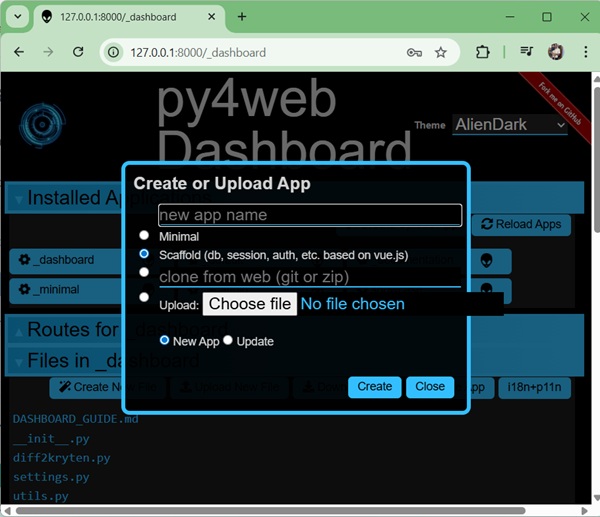The image size is (600, 517).
Task: Bookmark this page with star icon
Action: click(x=440, y=52)
